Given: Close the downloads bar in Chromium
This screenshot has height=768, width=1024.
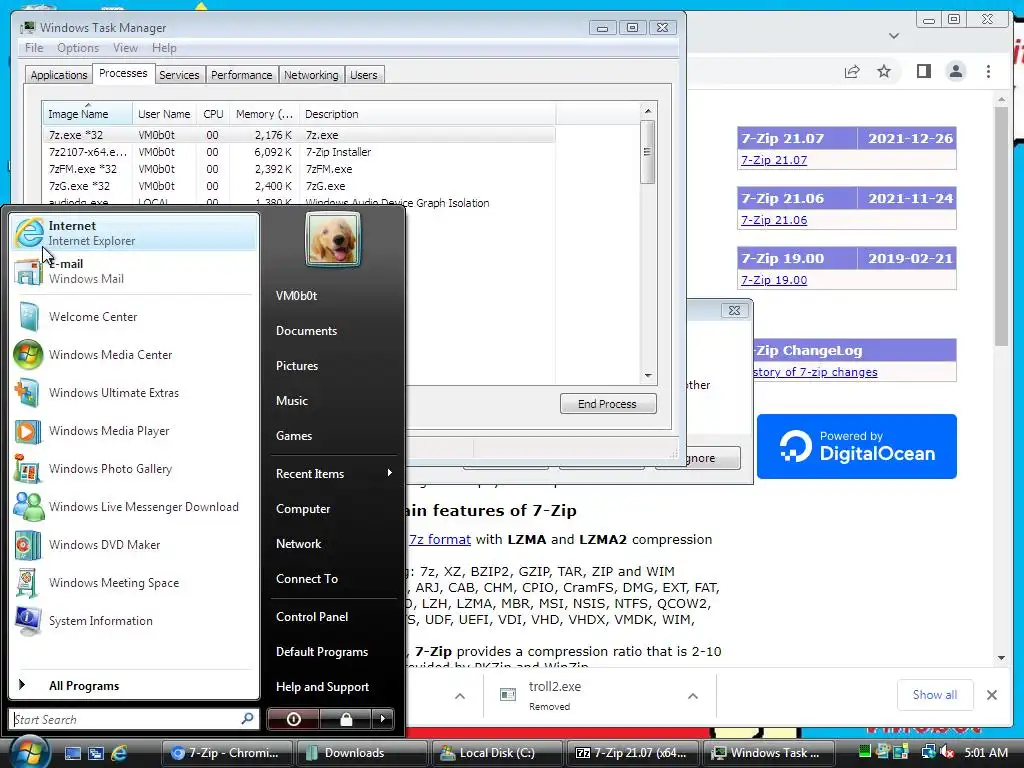Looking at the screenshot, I should click(x=991, y=695).
